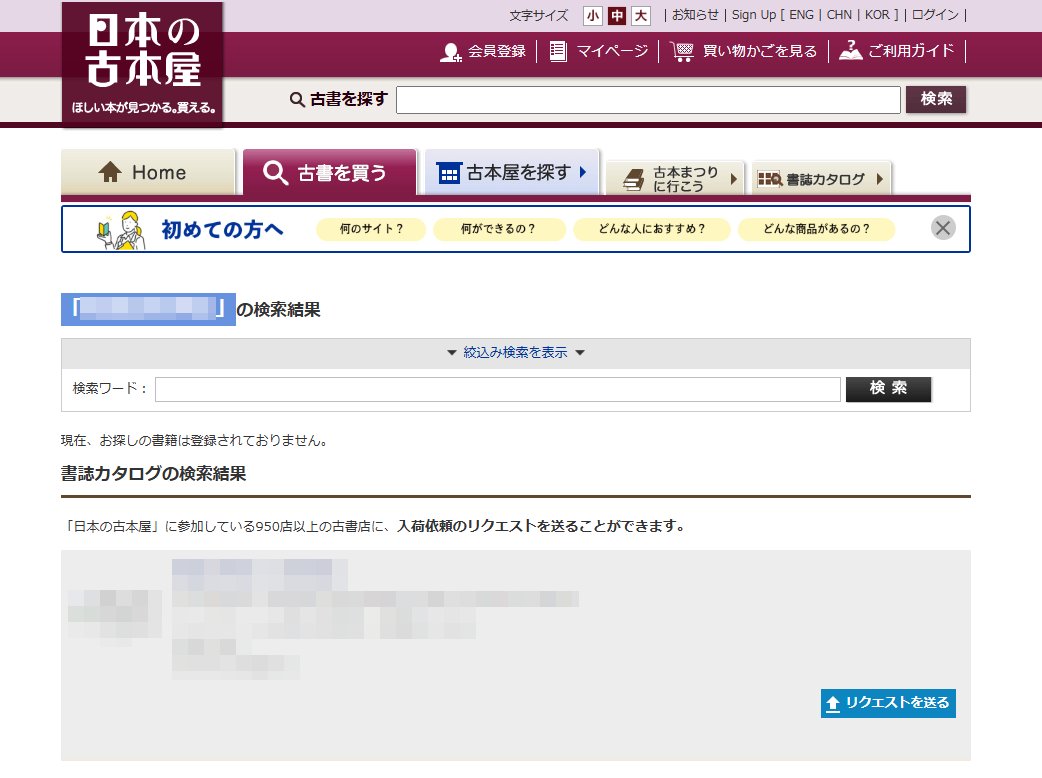Screen dimensions: 1042x778
Task: Open the 書誌カタログ tab
Action: pyautogui.click(x=821, y=178)
